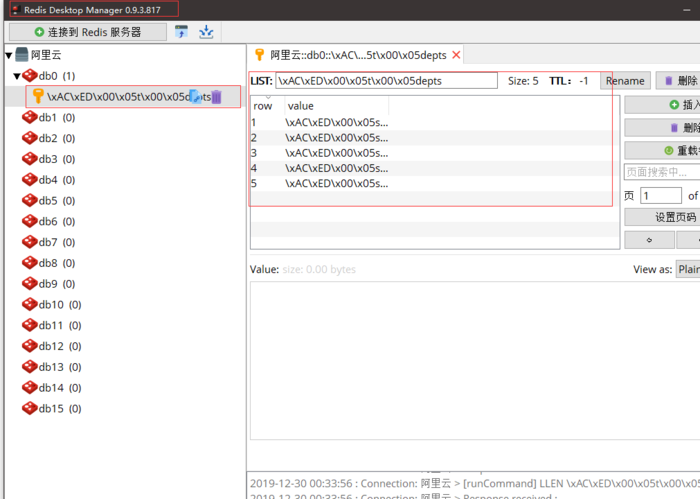The height and width of the screenshot is (499, 700).
Task: Select list row 4 value
Action: (337, 168)
